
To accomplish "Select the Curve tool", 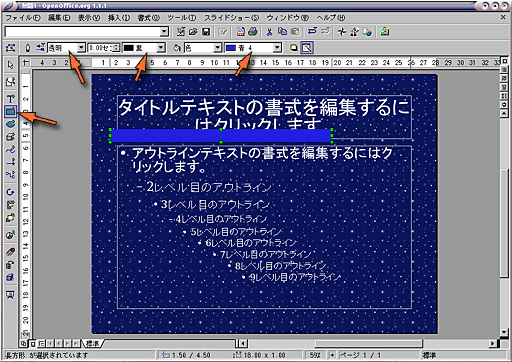I will coord(10,149).
